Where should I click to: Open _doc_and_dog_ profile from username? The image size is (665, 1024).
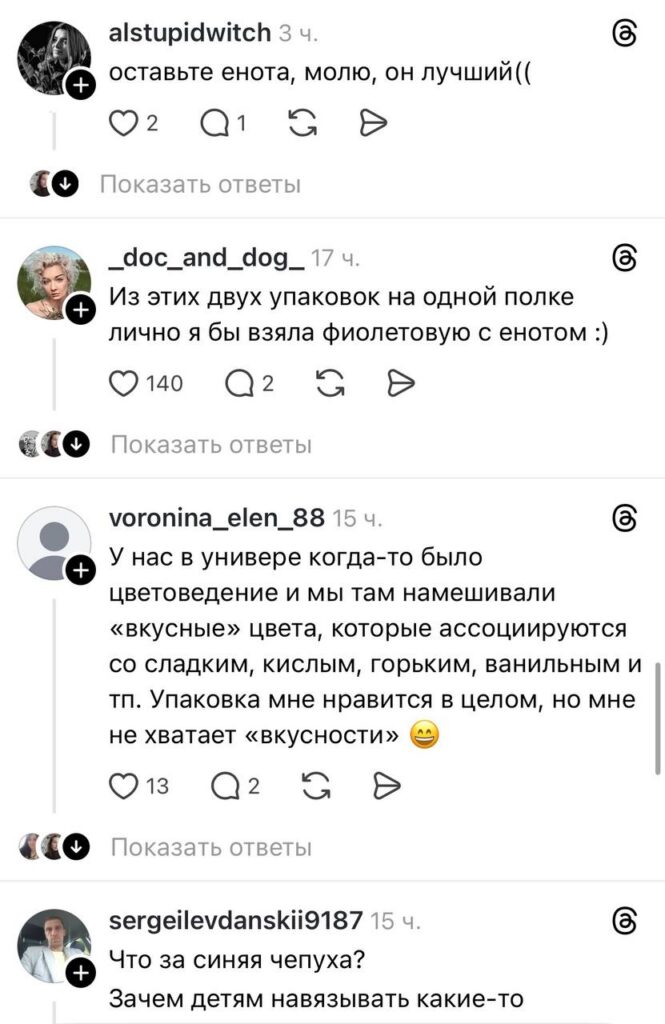206,259
